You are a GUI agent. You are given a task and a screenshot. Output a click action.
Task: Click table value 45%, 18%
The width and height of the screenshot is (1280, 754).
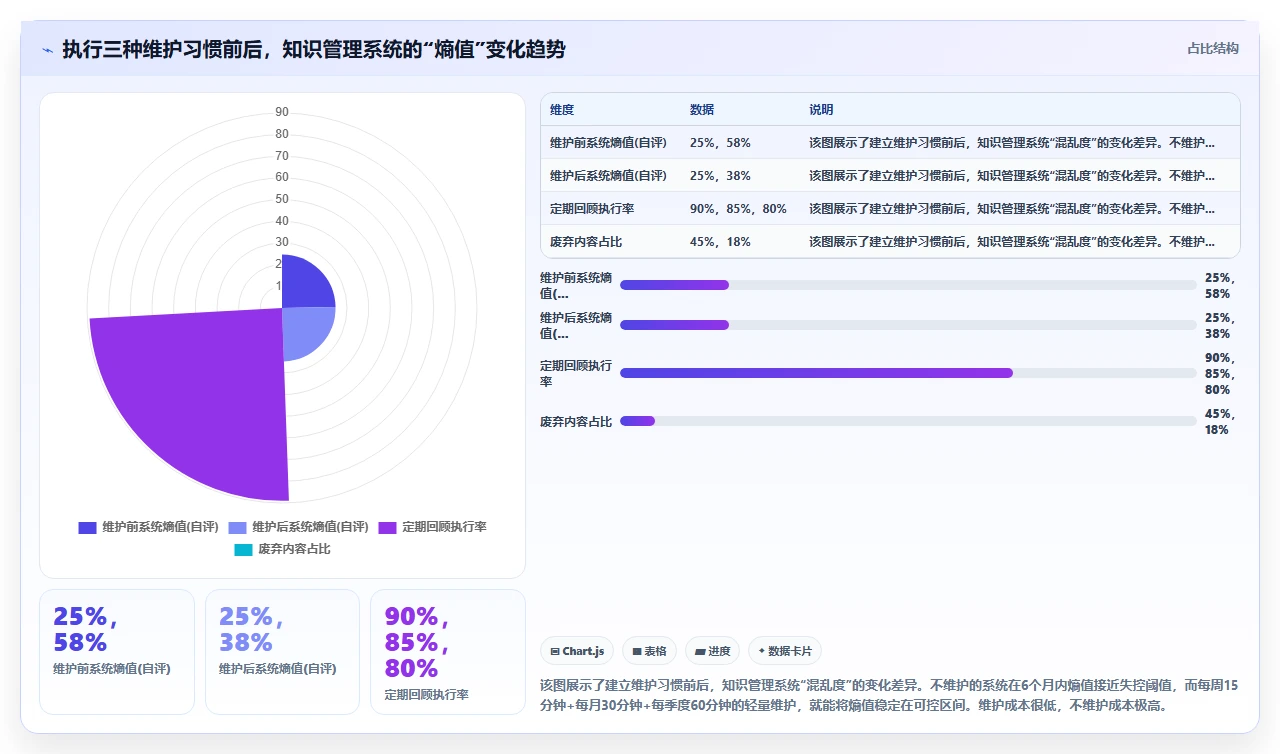[720, 242]
